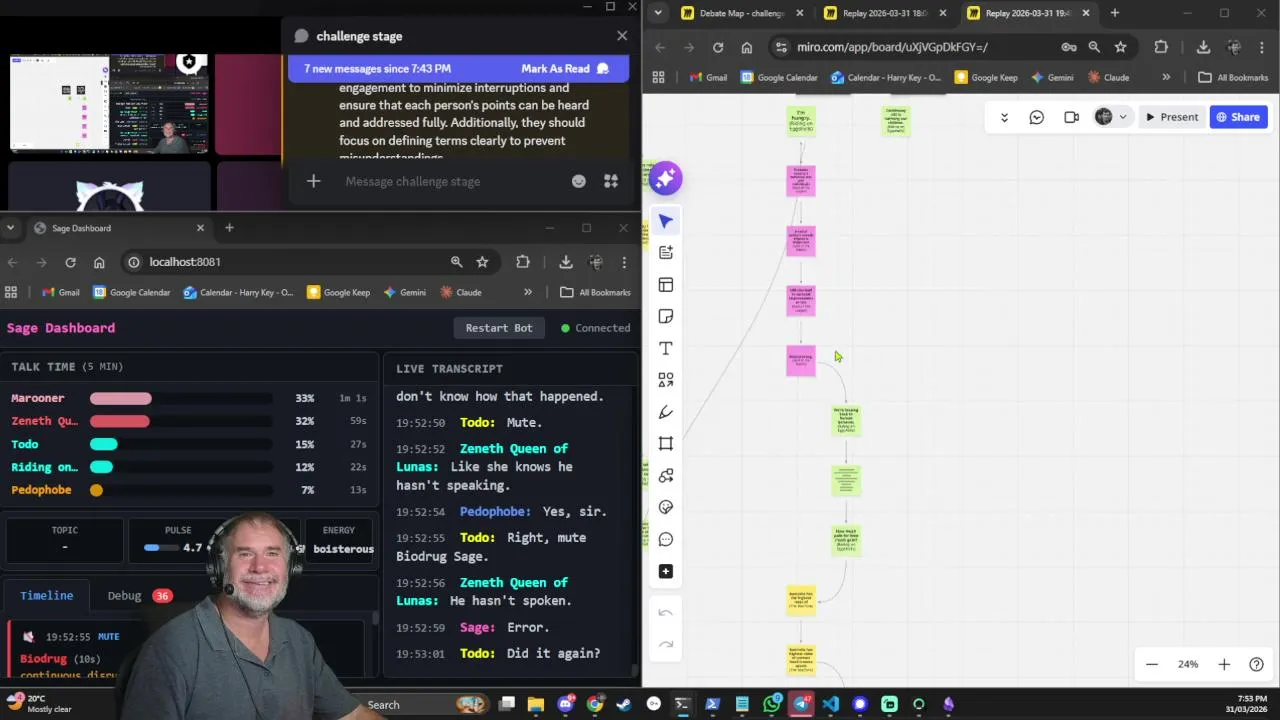The width and height of the screenshot is (1280, 720).
Task: Open emoji picker in challenge stage chat
Action: point(578,181)
